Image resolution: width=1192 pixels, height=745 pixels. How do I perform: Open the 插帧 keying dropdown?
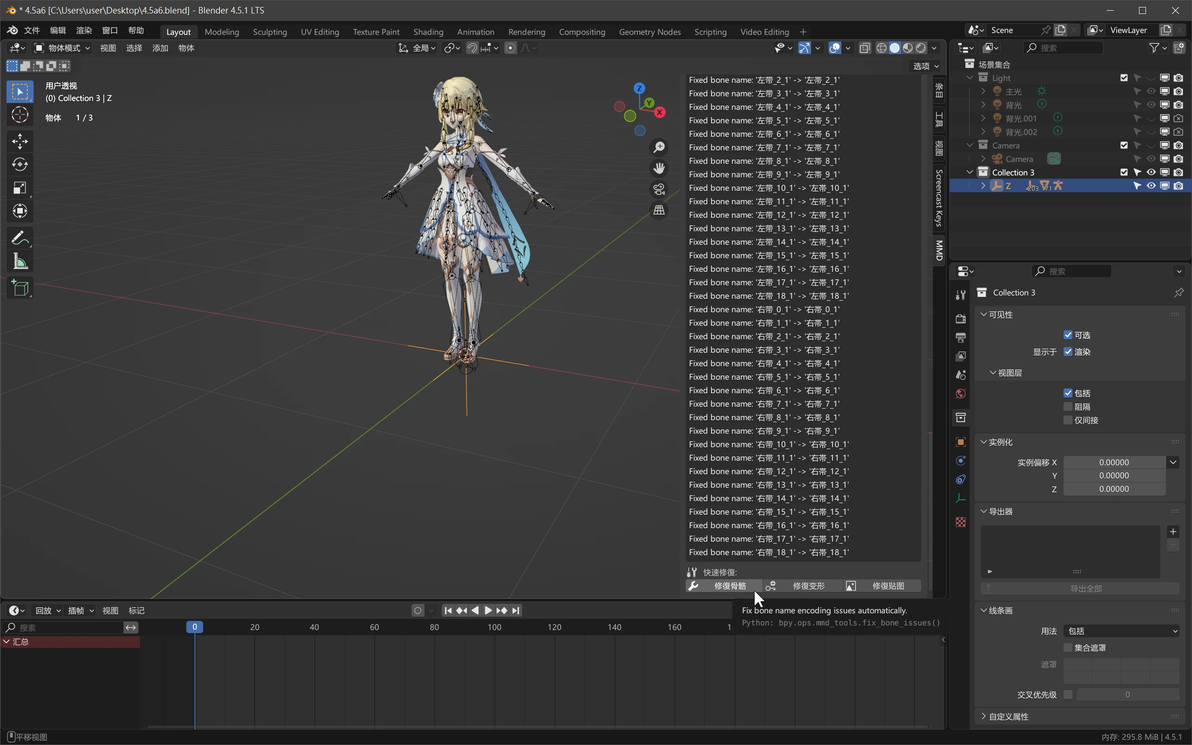pos(81,610)
